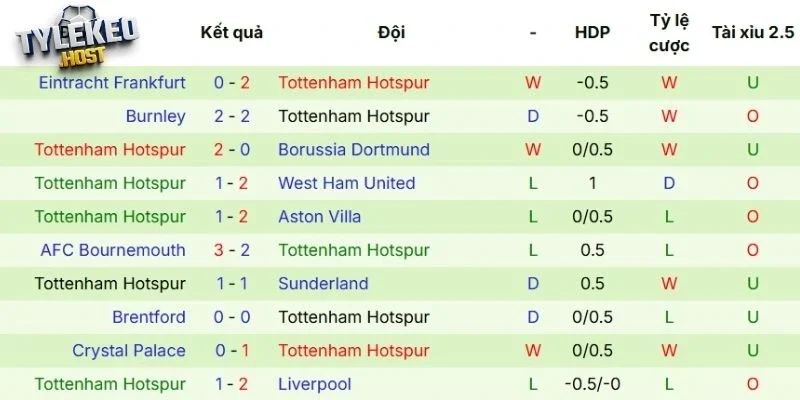
Task: Click the Kết quả column header
Action: tap(232, 32)
